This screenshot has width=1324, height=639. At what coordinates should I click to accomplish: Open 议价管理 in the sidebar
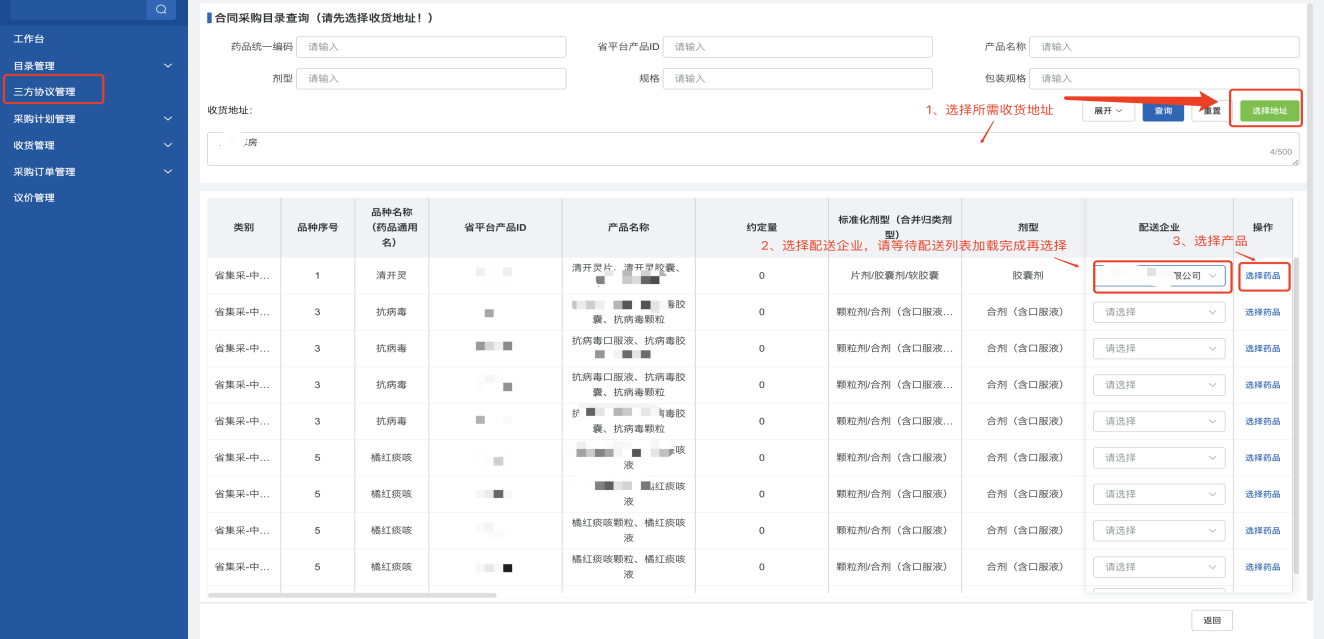tap(34, 198)
